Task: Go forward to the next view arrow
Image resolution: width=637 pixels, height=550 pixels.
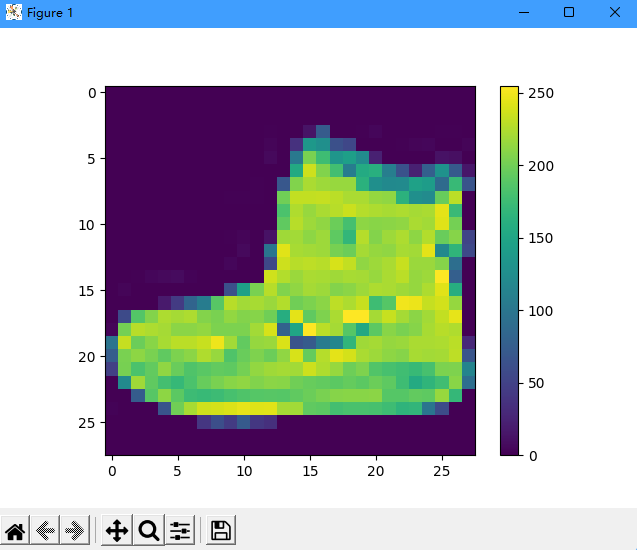Action: click(74, 530)
